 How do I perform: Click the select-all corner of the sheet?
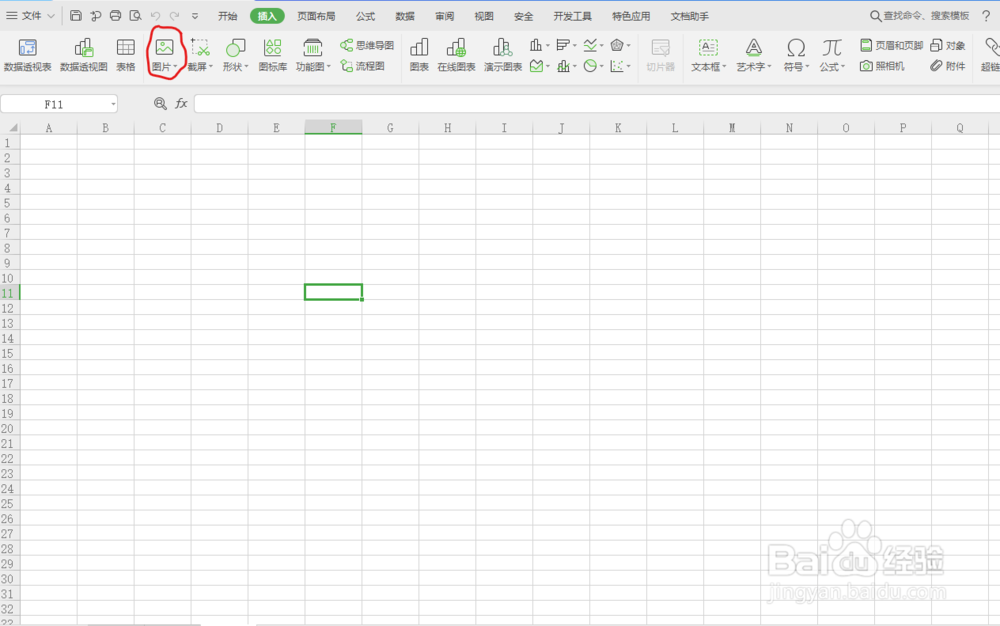10,127
